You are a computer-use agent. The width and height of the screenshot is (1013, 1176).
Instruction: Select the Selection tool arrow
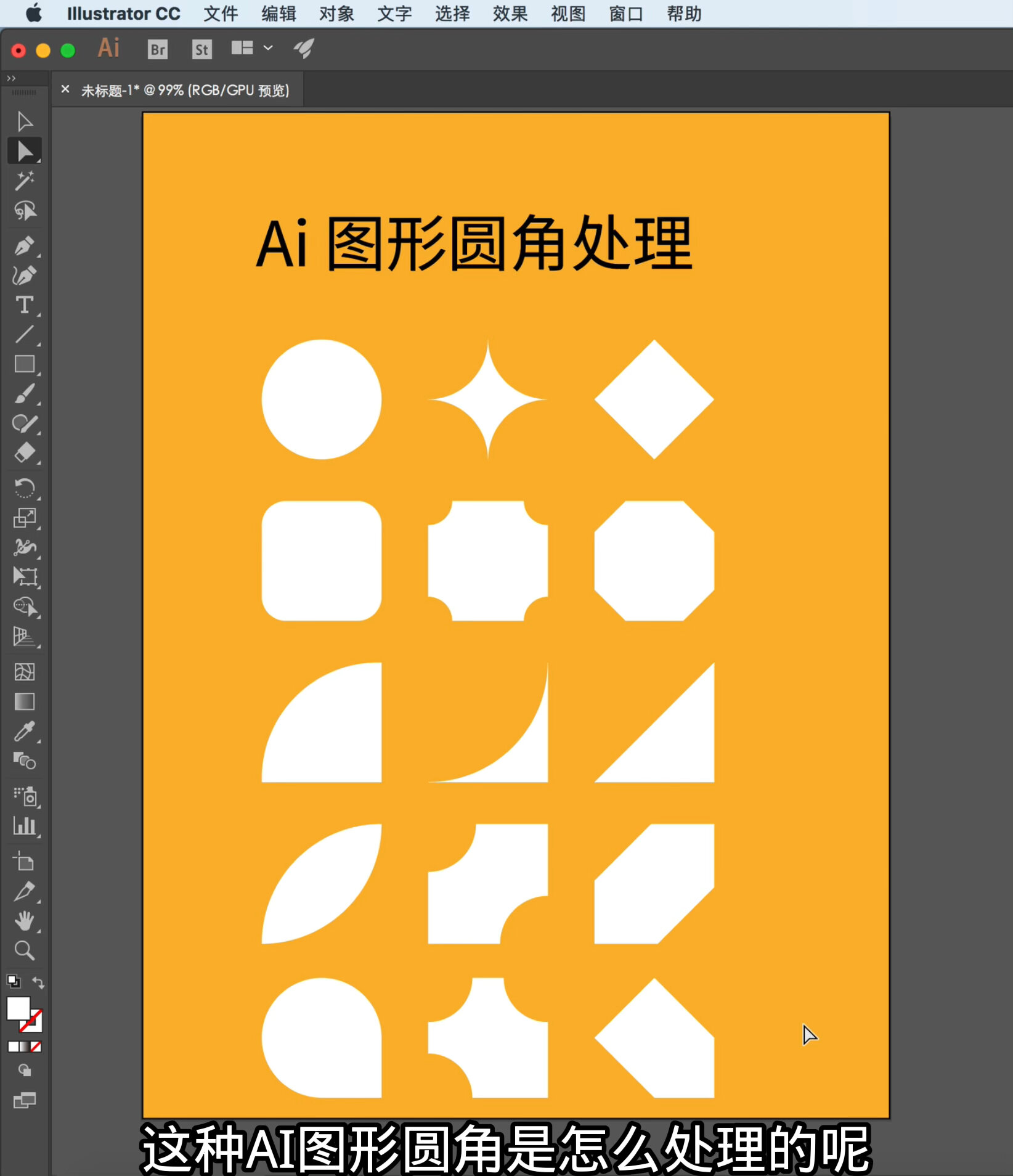tap(25, 121)
